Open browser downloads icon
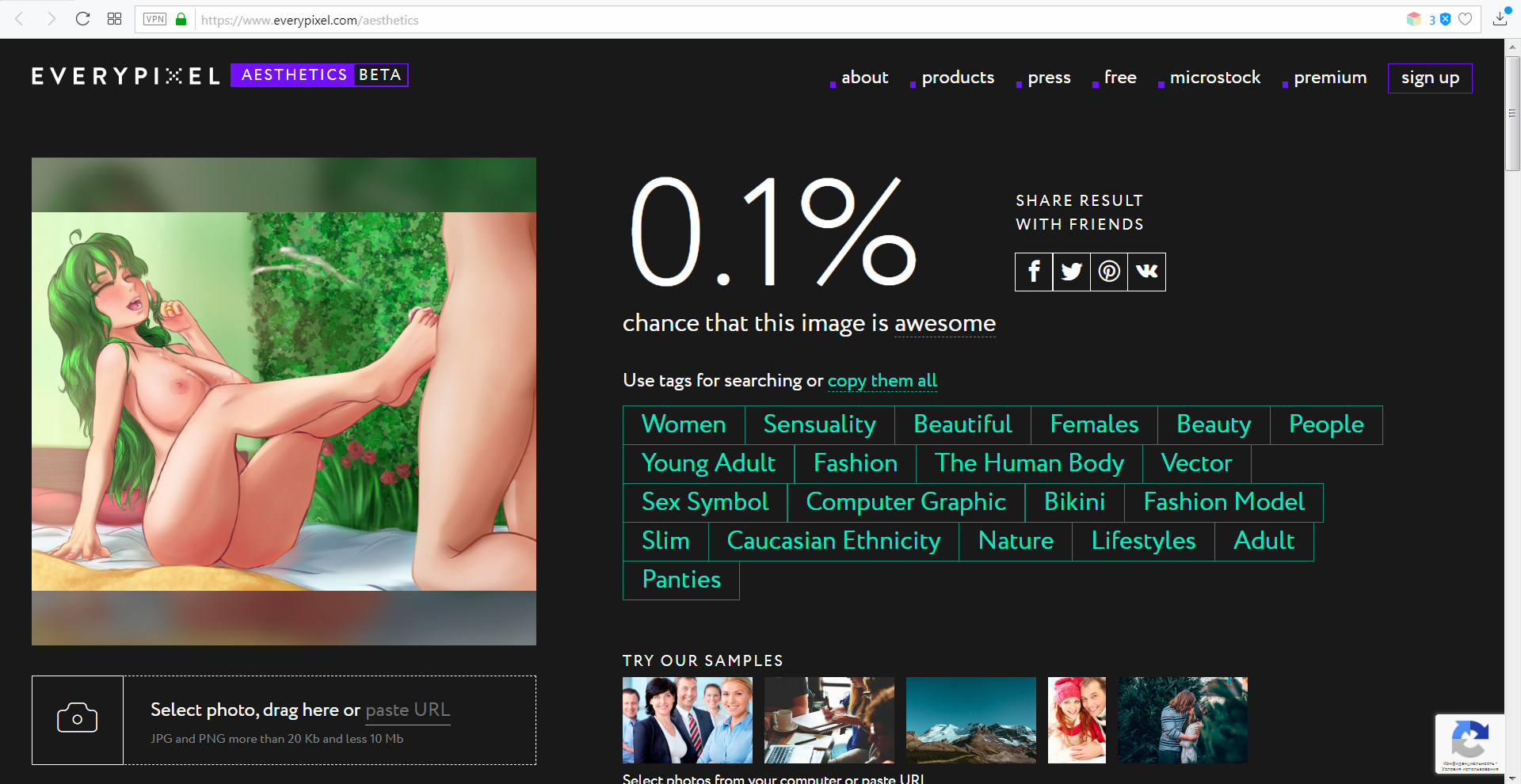Image resolution: width=1521 pixels, height=784 pixels. (x=1500, y=19)
